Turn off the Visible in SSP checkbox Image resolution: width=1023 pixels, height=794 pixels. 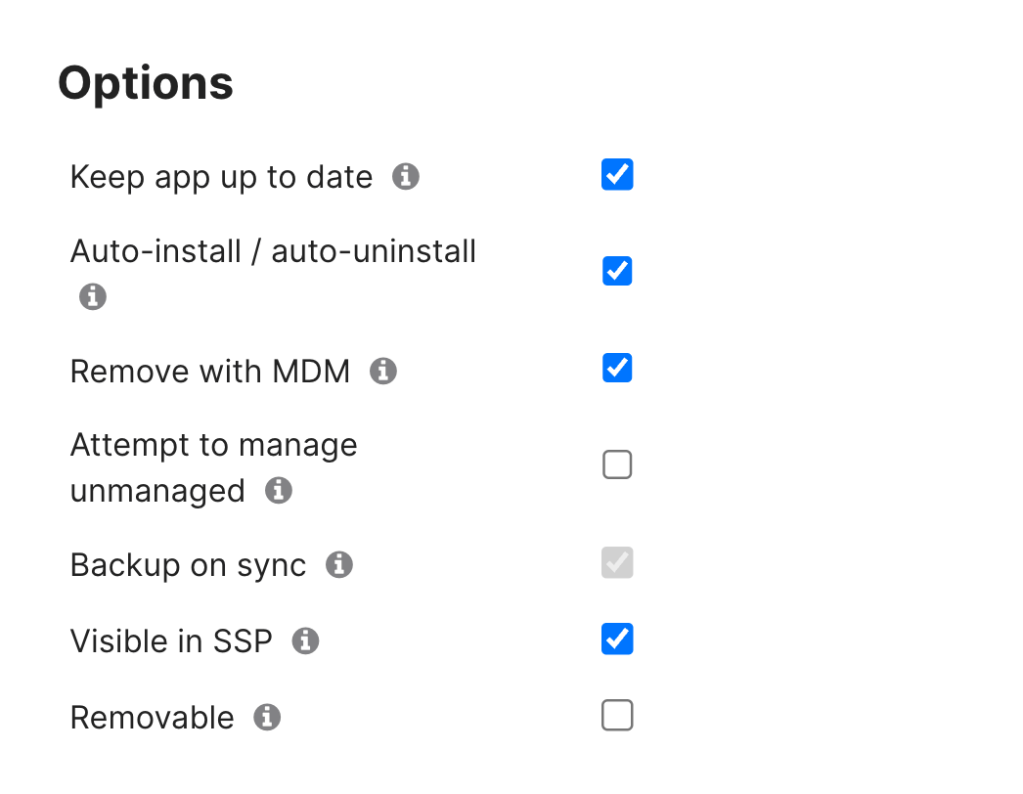(x=617, y=639)
